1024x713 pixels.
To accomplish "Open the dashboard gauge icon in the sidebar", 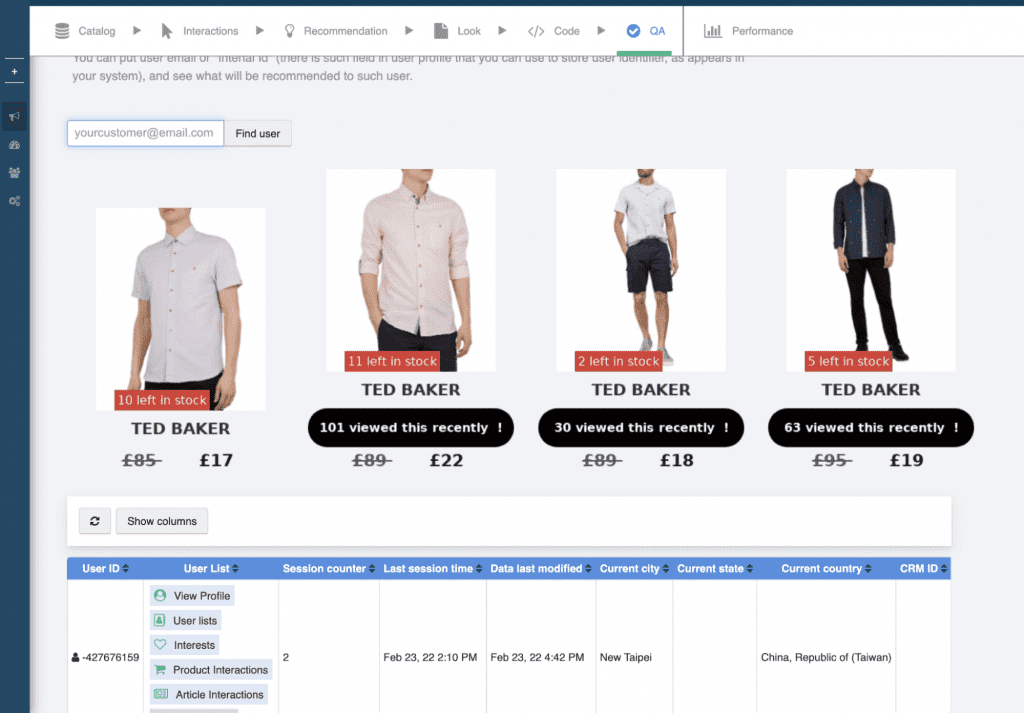I will 14,145.
